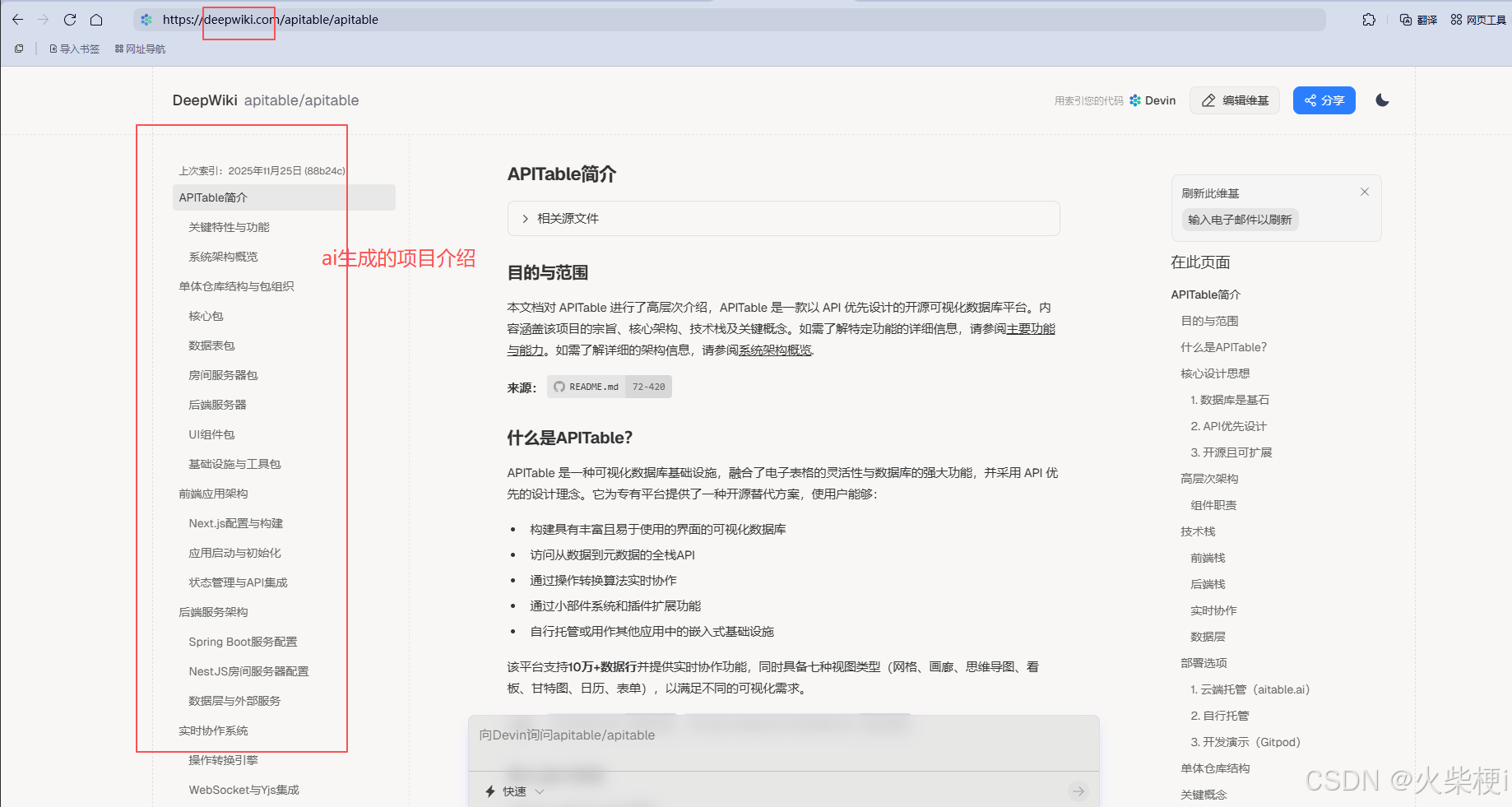
Task: Send the Devin question via arrow icon
Action: pos(1078,791)
